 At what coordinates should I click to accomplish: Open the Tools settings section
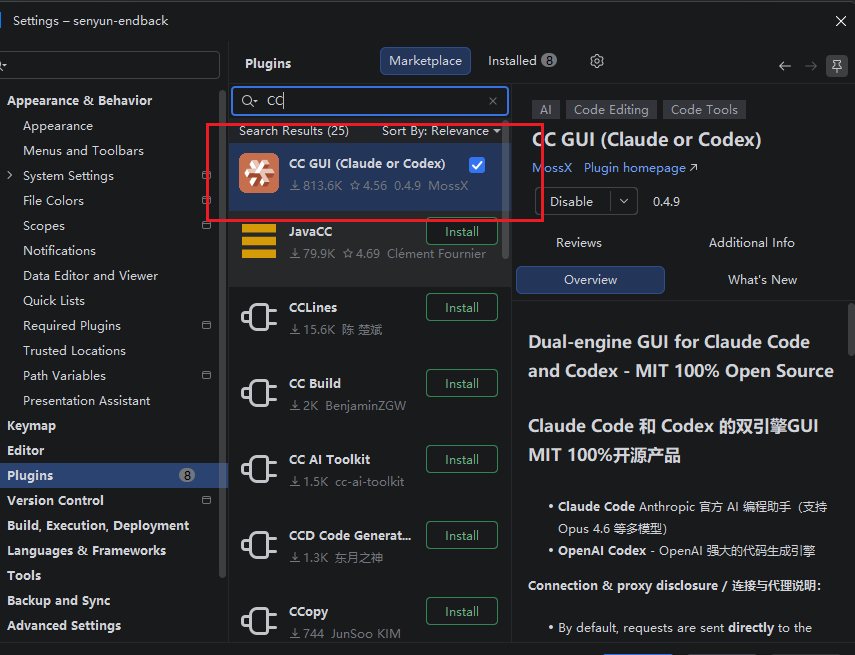coord(24,575)
